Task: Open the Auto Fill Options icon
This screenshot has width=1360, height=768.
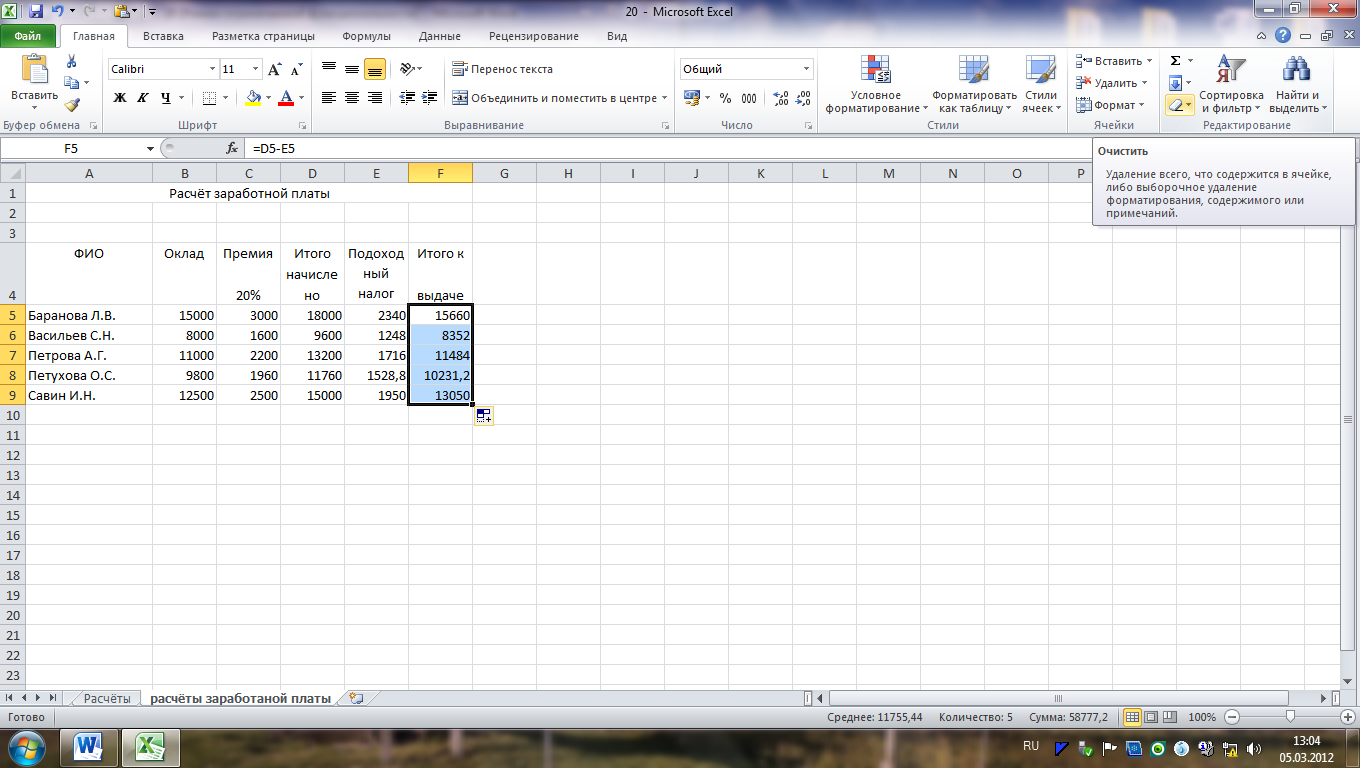Action: [484, 416]
